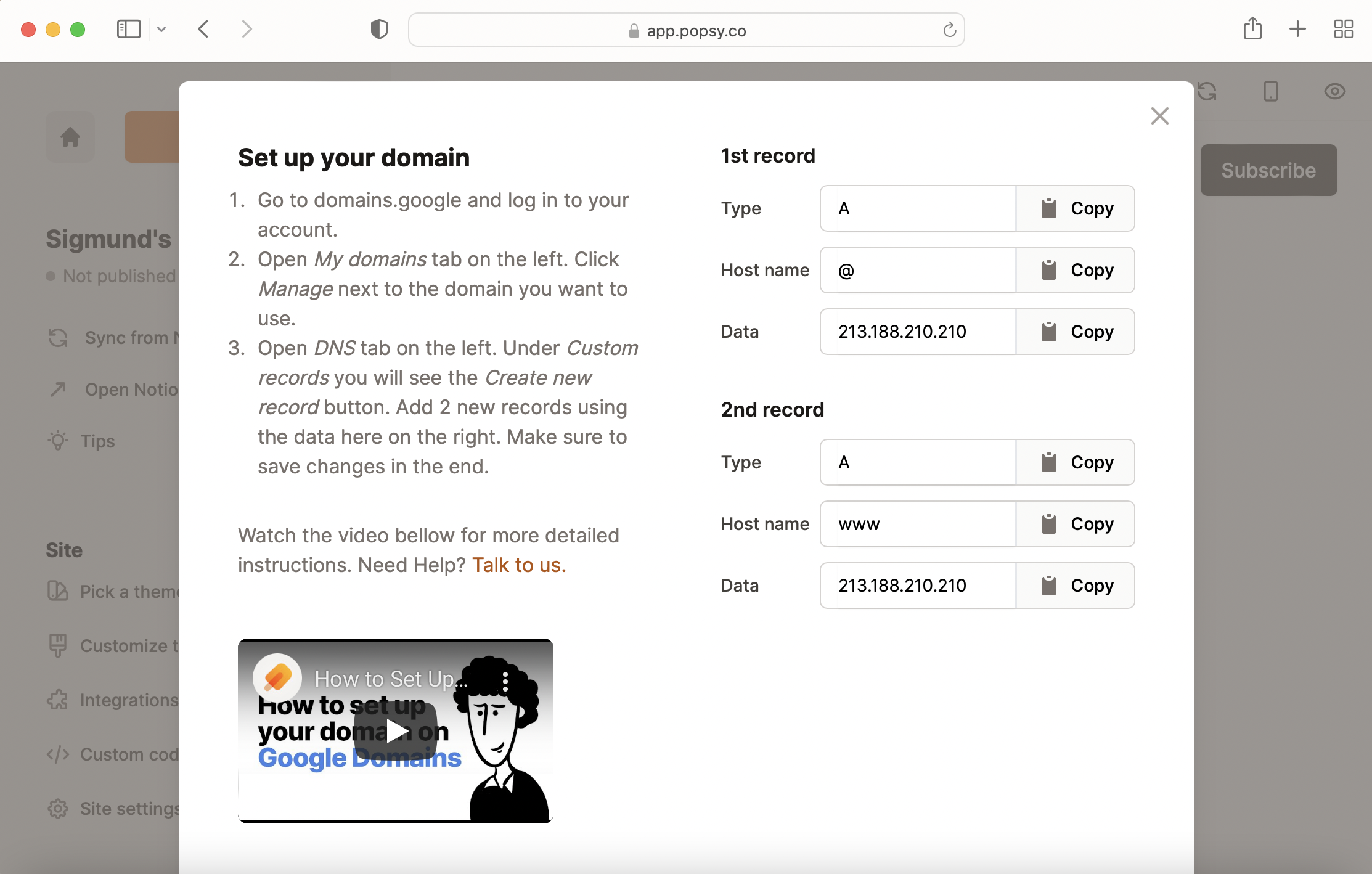This screenshot has width=1372, height=874.
Task: Click the sync refresh icon in top bar
Action: coord(1207,92)
